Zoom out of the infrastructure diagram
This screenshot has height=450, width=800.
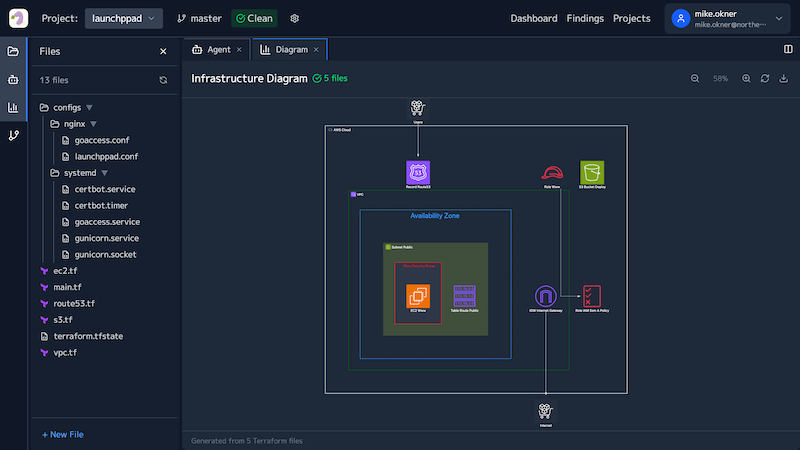695,78
